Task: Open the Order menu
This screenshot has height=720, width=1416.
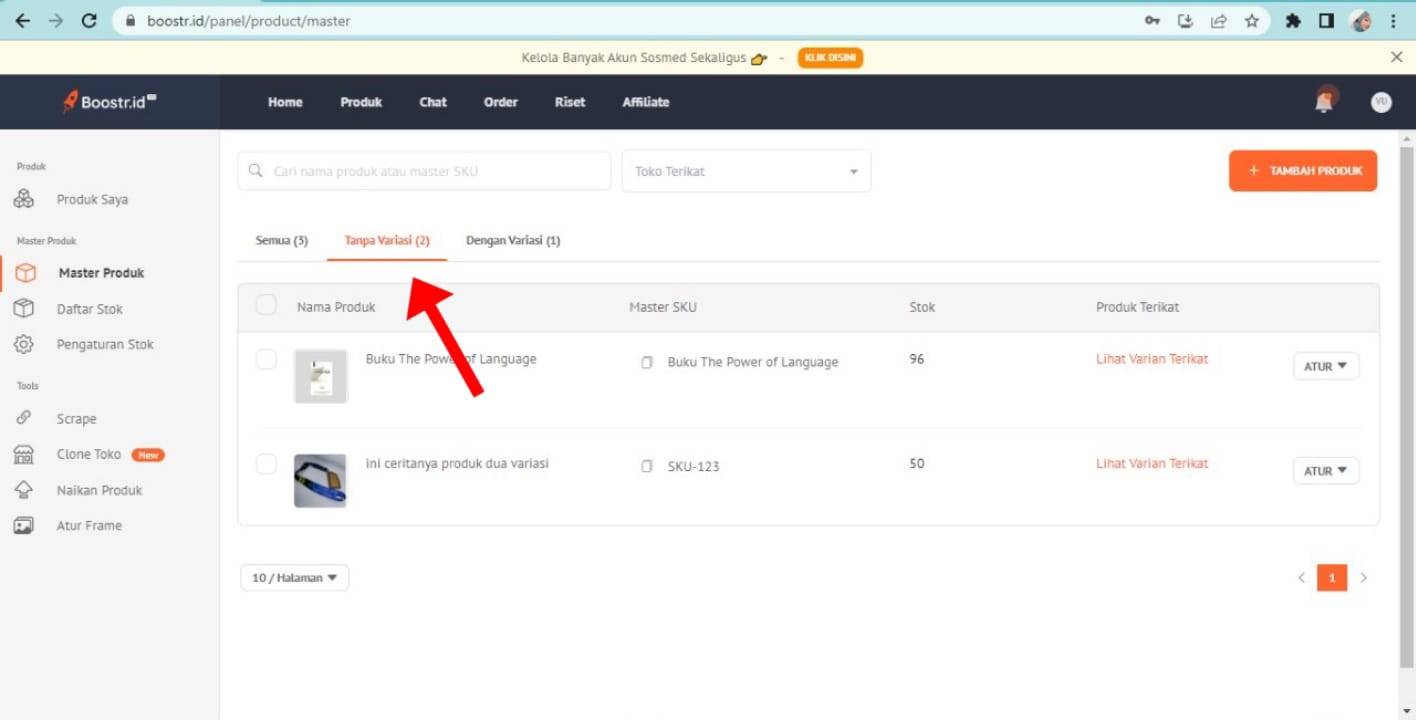Action: tap(501, 102)
